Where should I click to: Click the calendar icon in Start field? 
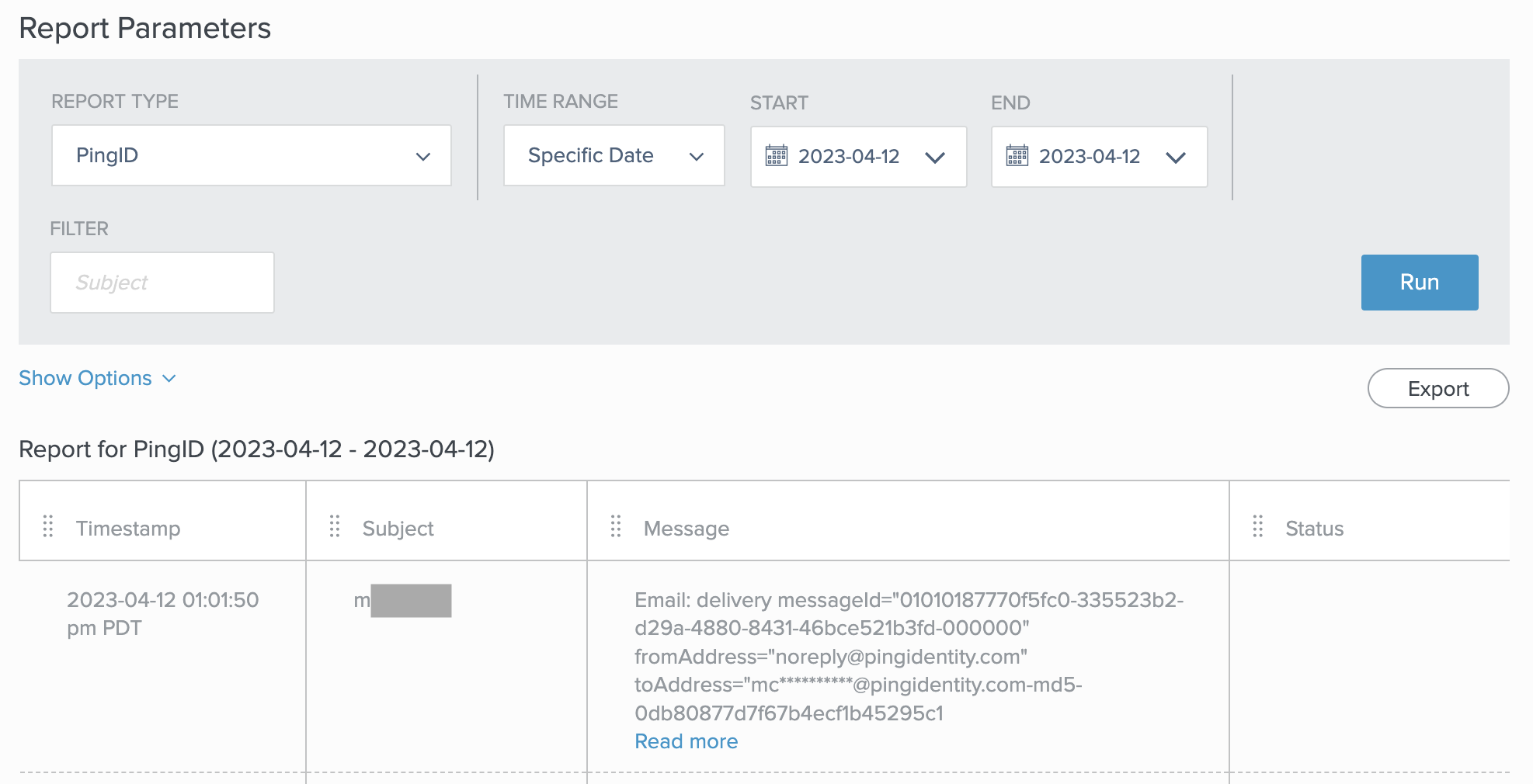[x=777, y=155]
